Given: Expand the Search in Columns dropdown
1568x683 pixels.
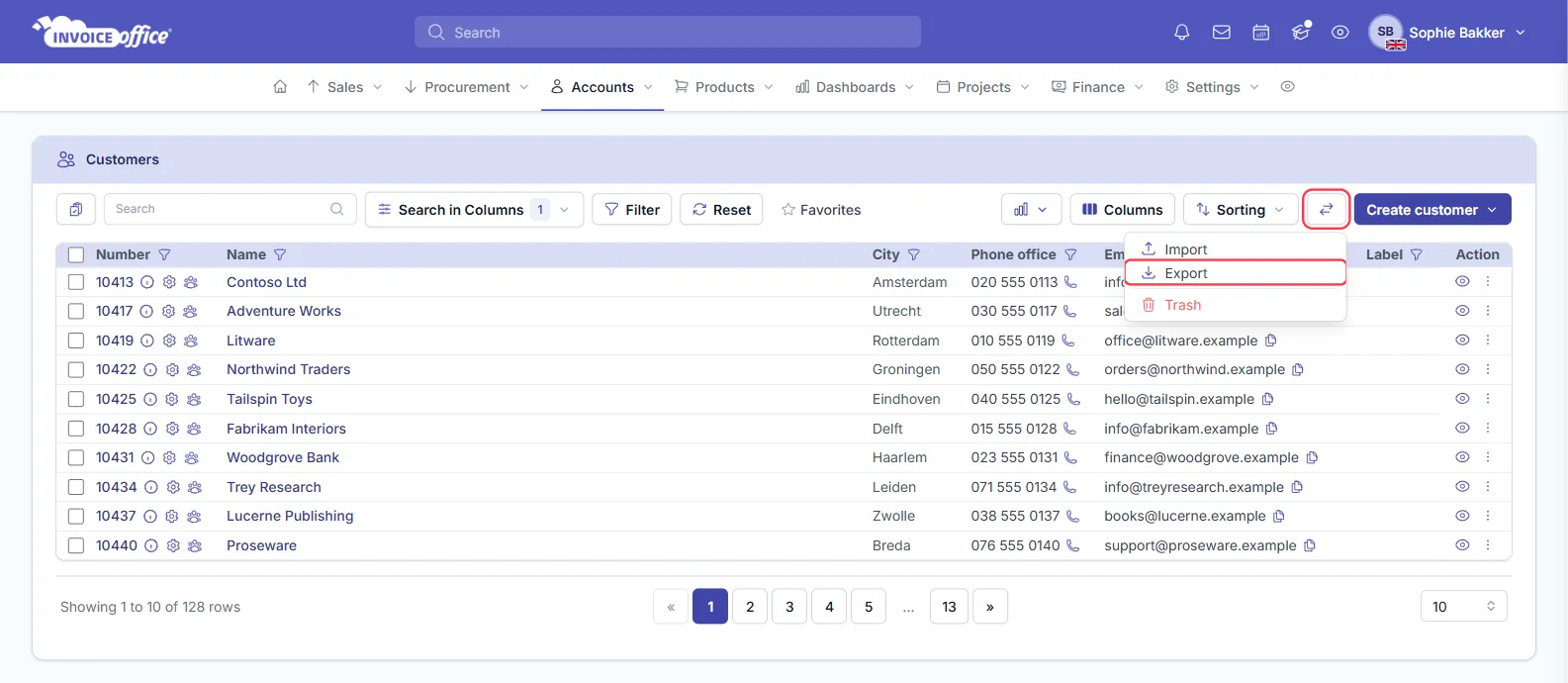Looking at the screenshot, I should click(475, 209).
